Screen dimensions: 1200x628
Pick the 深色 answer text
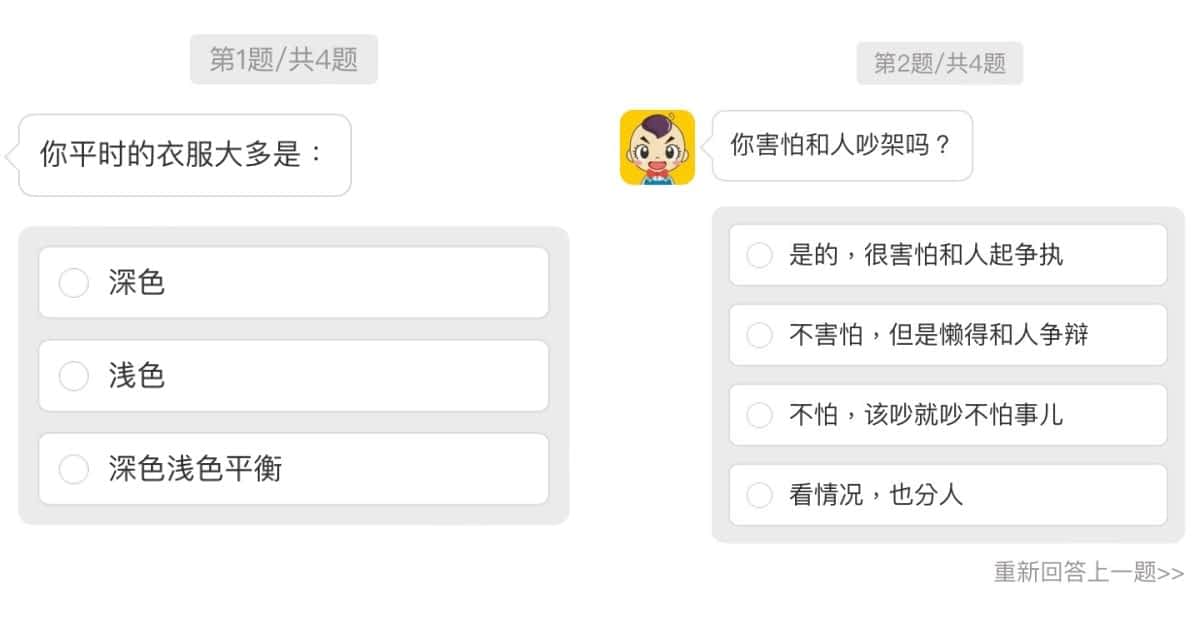tap(136, 283)
